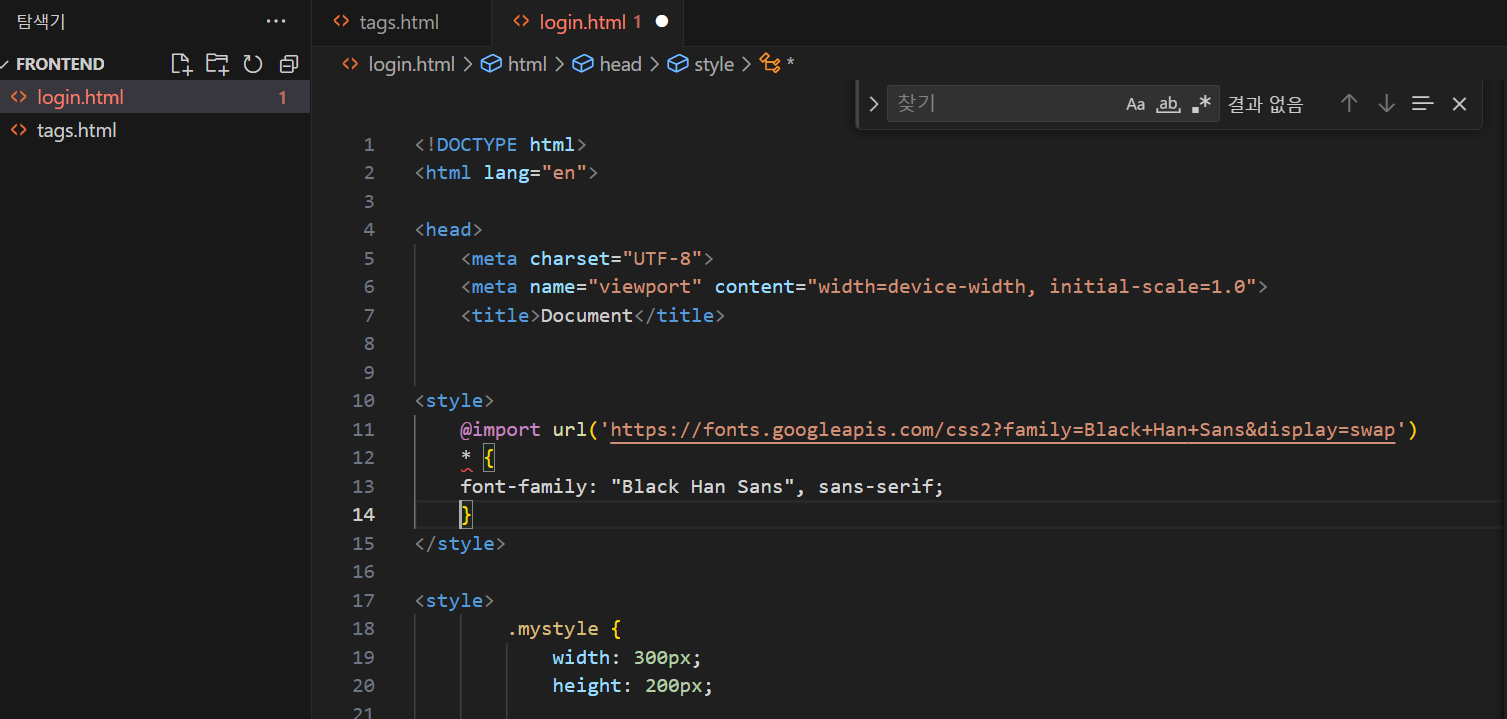Toggle match whole word in find
The image size is (1507, 719).
pos(1168,104)
